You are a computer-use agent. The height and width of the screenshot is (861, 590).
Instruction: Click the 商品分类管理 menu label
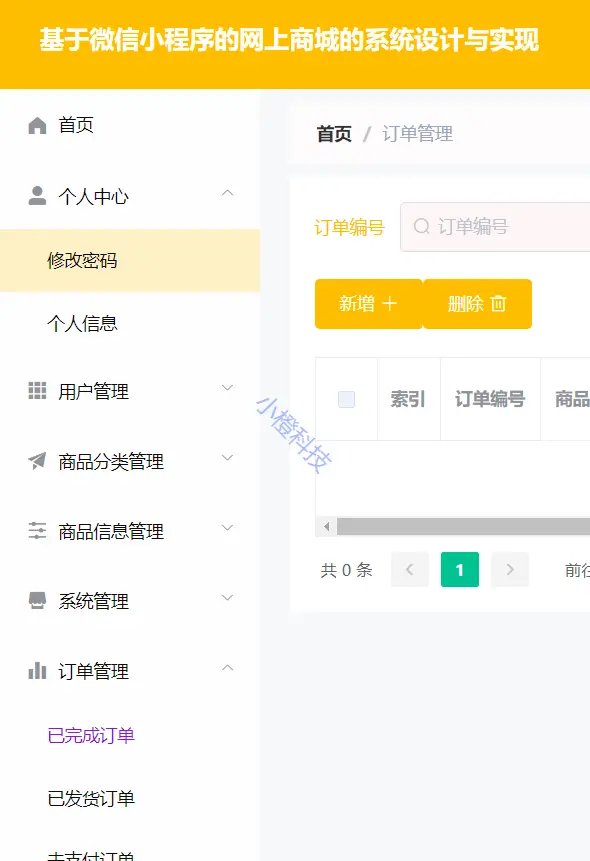pyautogui.click(x=111, y=462)
